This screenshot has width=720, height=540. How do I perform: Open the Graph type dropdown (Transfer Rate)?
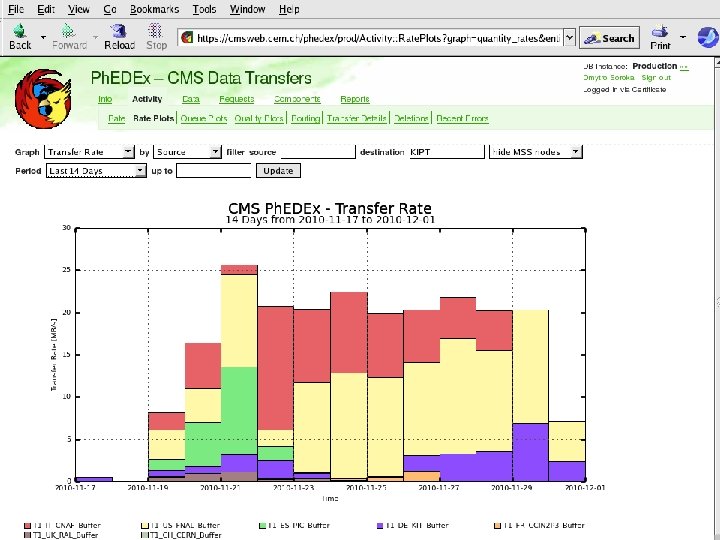point(89,152)
